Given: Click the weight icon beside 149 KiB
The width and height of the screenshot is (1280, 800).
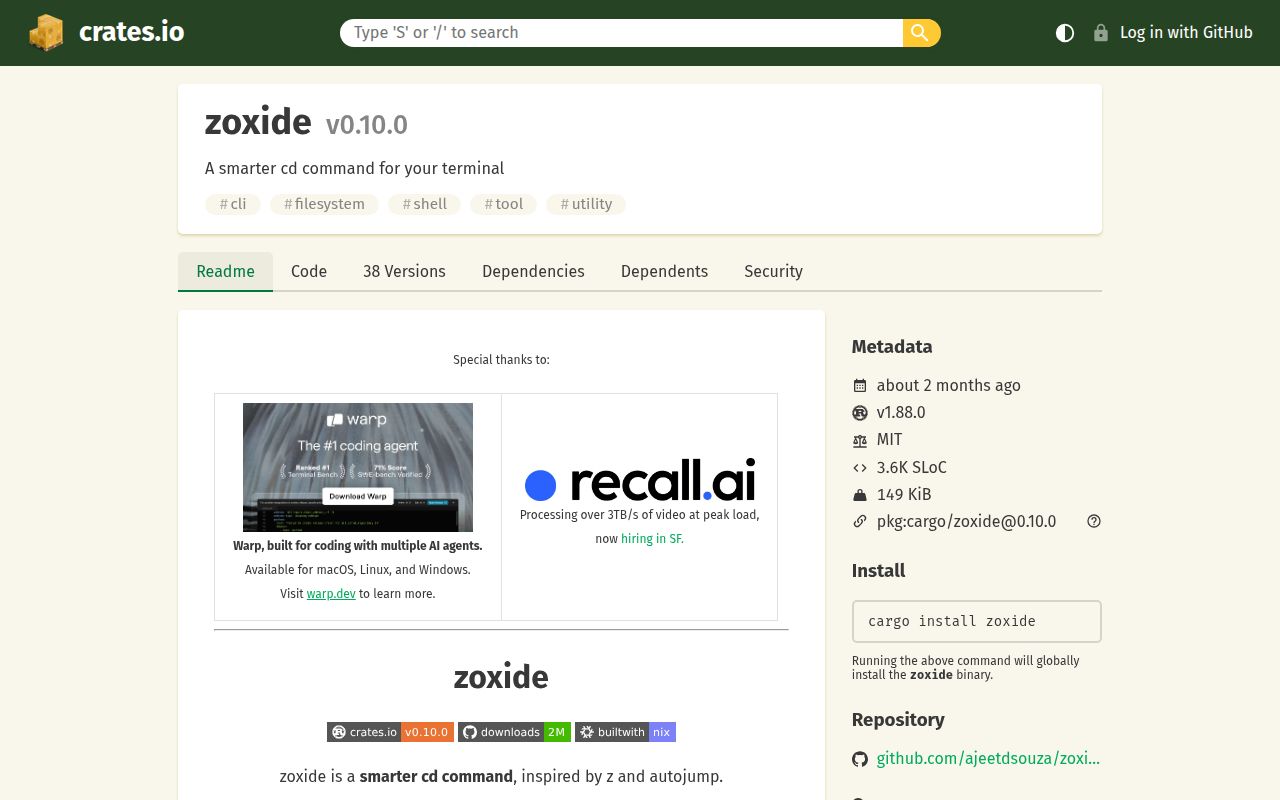Looking at the screenshot, I should tap(860, 494).
